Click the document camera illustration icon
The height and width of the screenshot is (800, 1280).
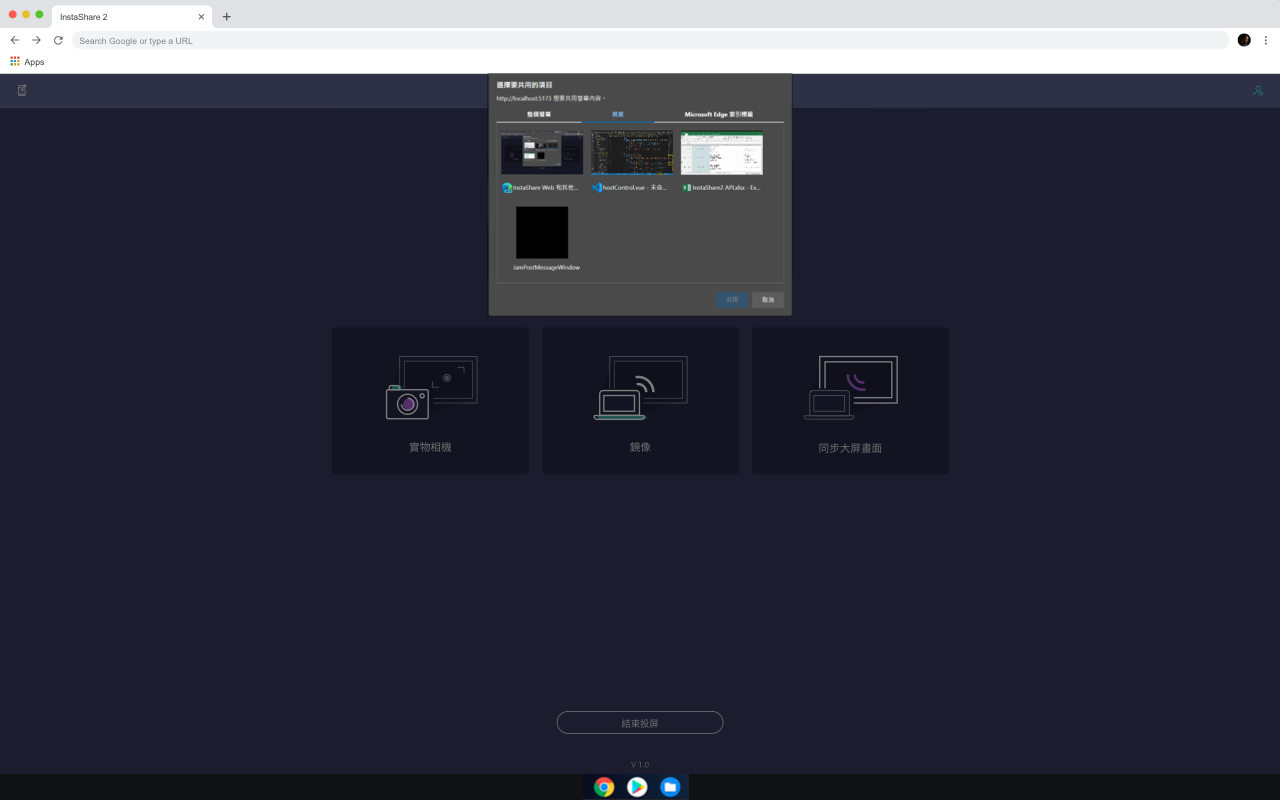pos(431,387)
